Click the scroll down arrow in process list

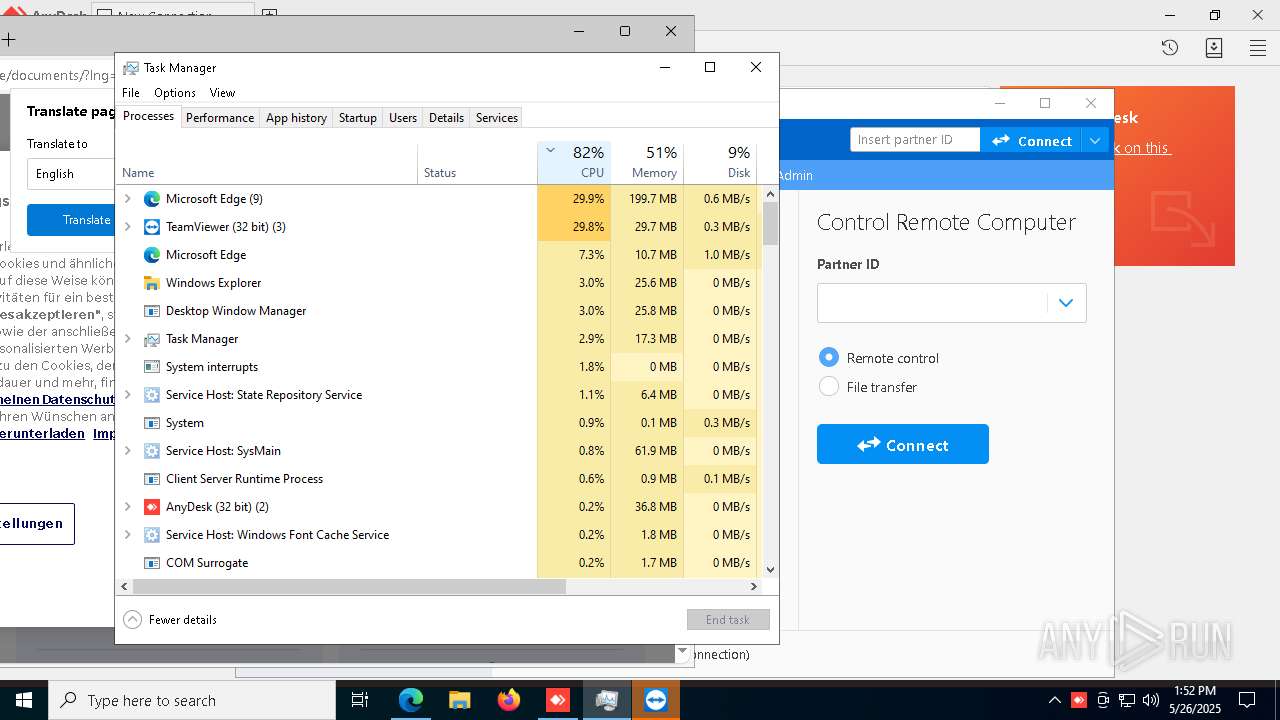(x=770, y=569)
